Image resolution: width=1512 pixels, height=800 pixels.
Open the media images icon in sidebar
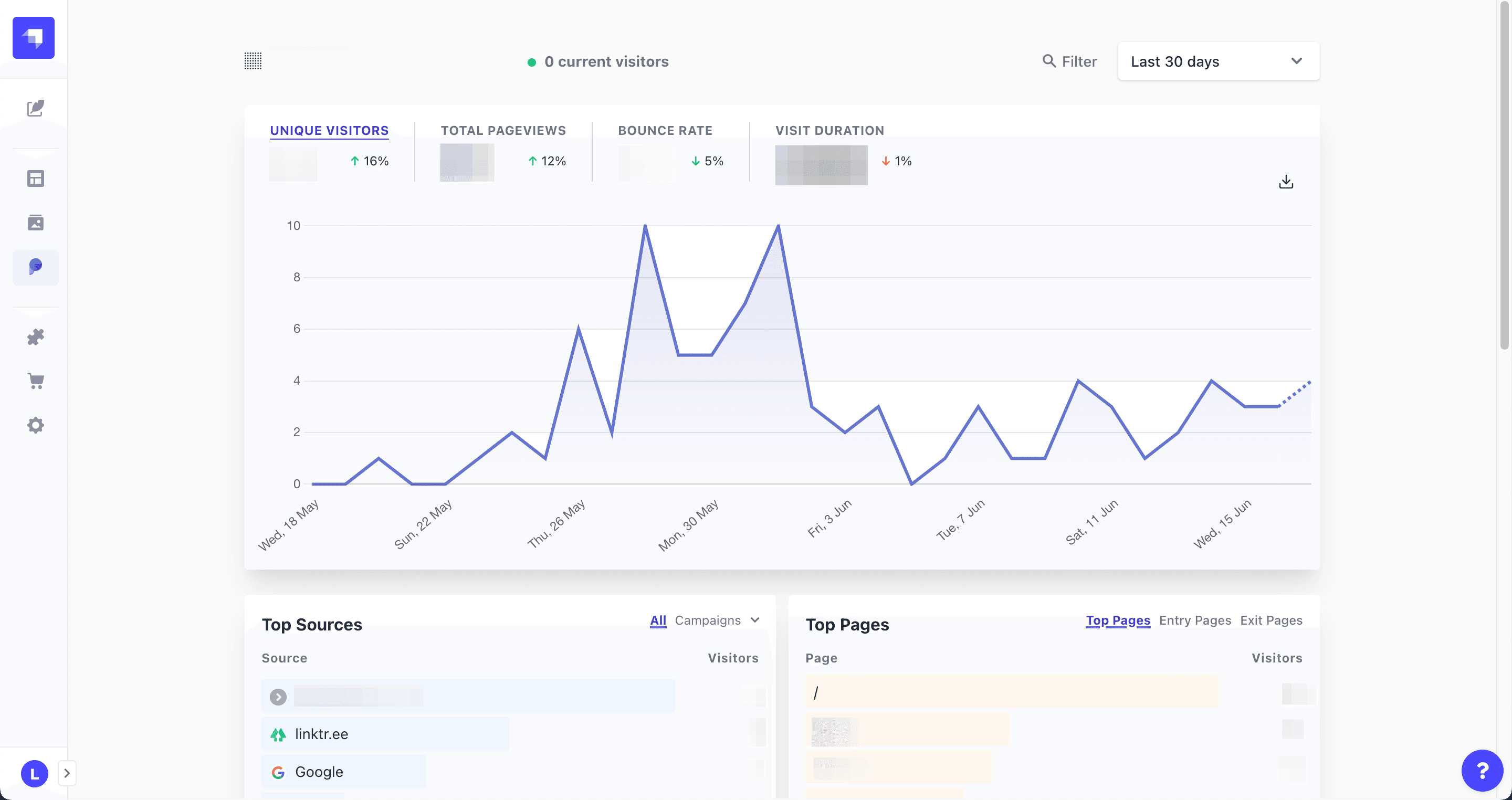tap(36, 223)
